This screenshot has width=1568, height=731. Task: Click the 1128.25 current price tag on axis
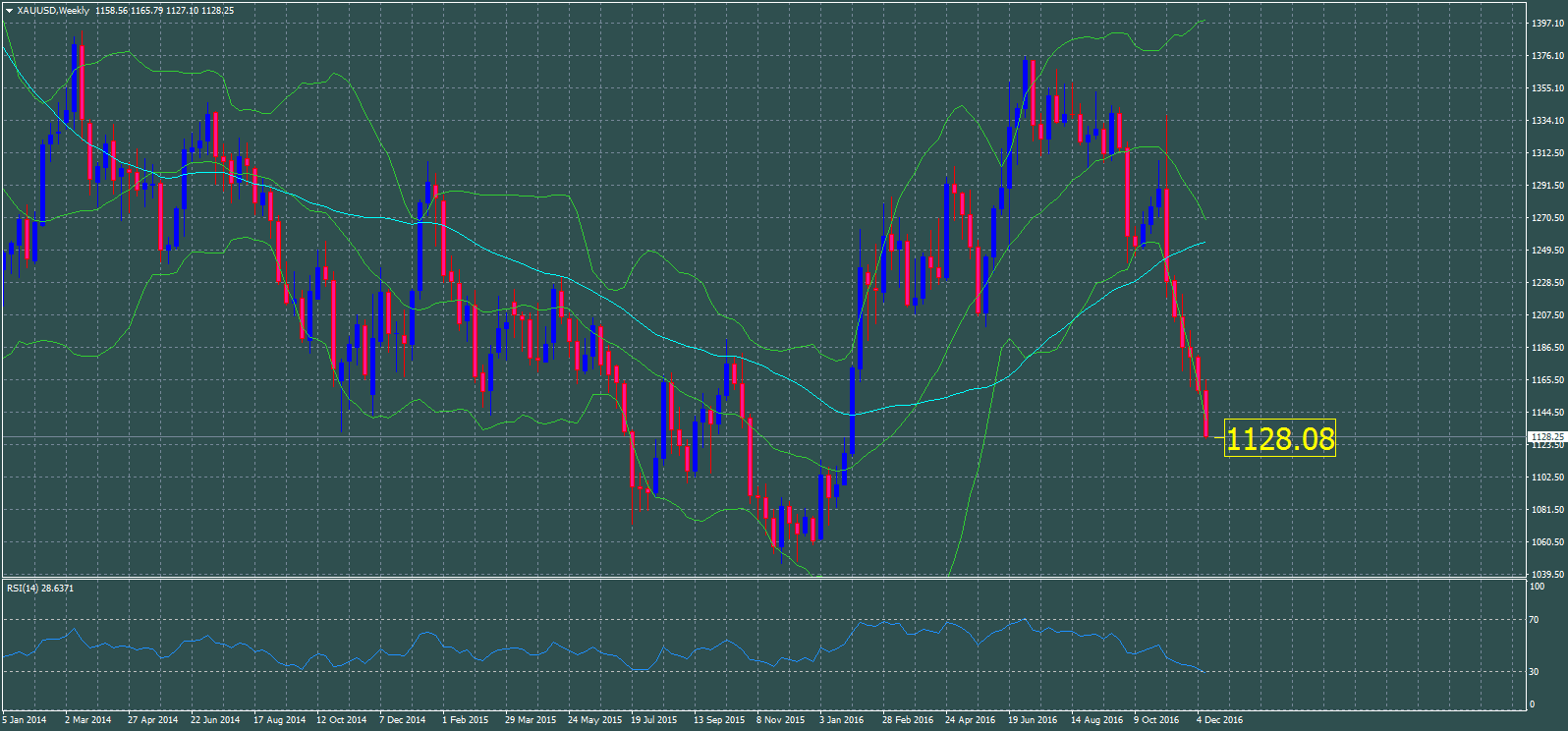(x=1546, y=436)
